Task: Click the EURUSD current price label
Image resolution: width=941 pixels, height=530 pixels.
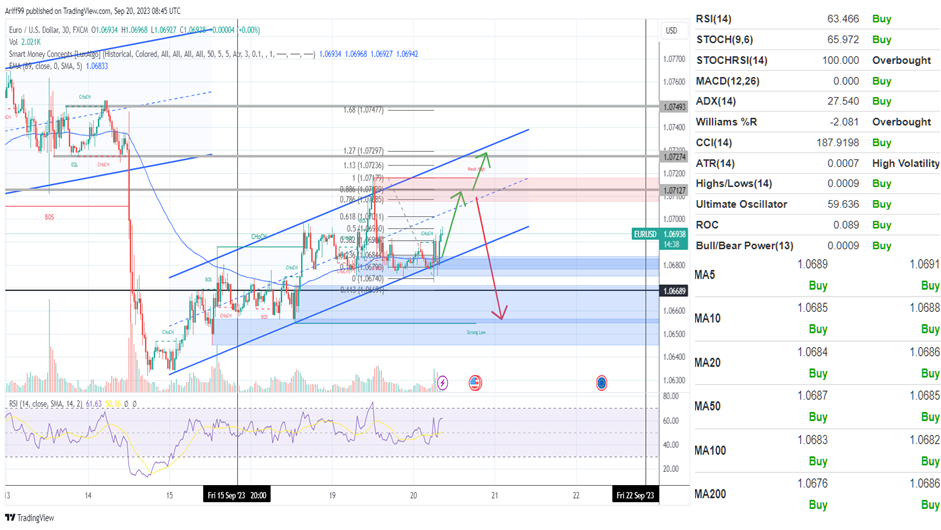Action: (646, 234)
